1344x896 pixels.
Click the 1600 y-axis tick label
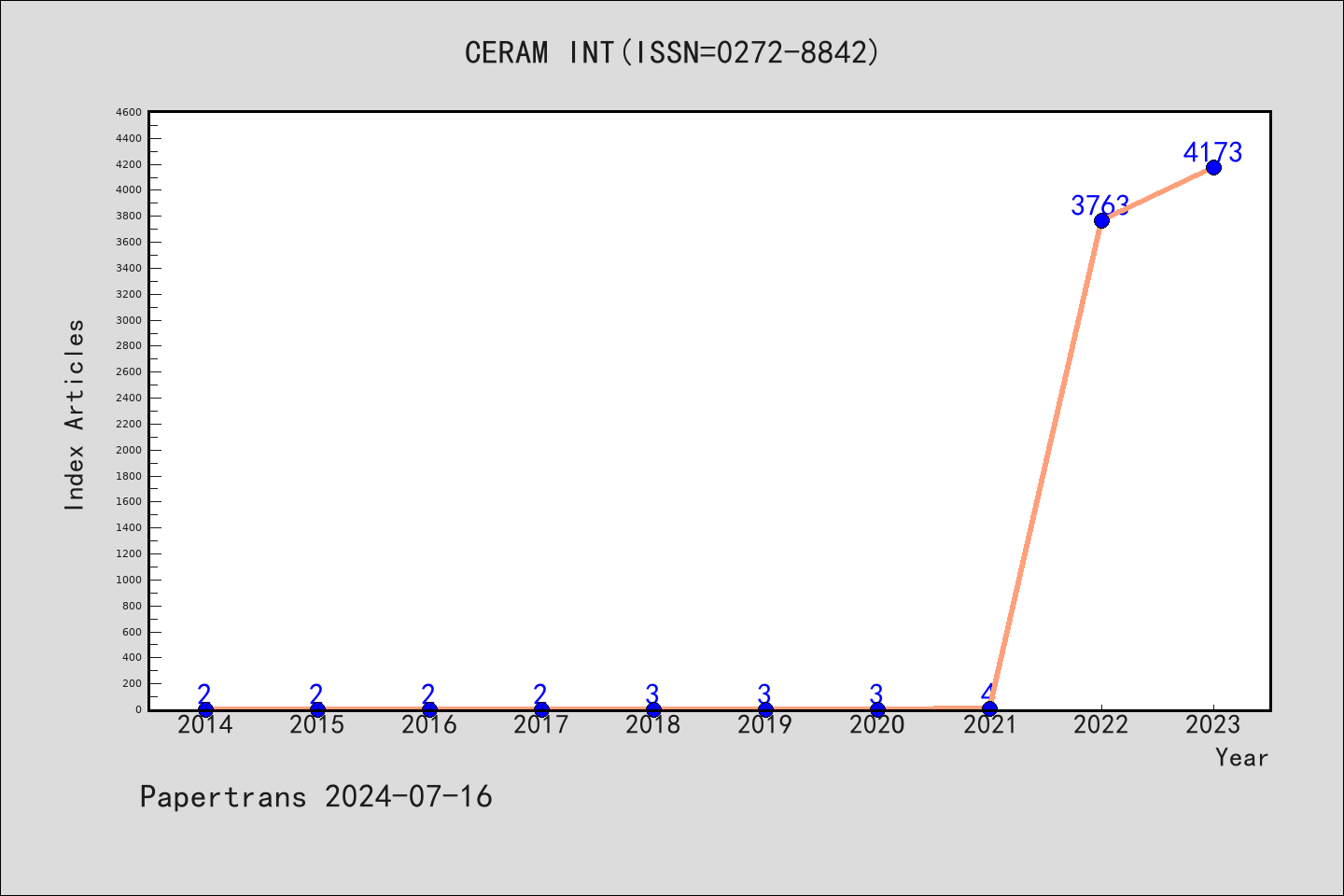tap(129, 502)
